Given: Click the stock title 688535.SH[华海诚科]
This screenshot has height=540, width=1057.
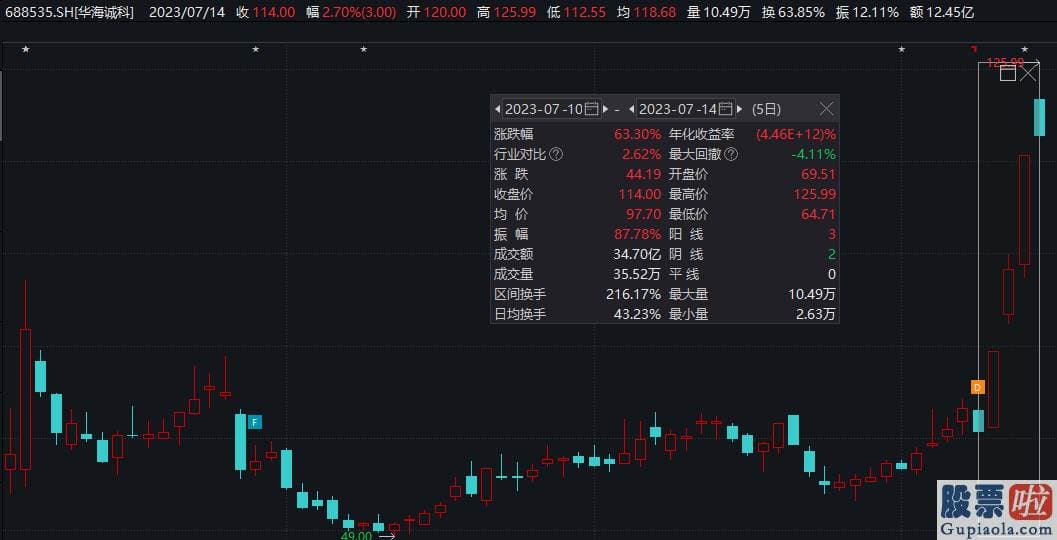Looking at the screenshot, I should pyautogui.click(x=69, y=12).
